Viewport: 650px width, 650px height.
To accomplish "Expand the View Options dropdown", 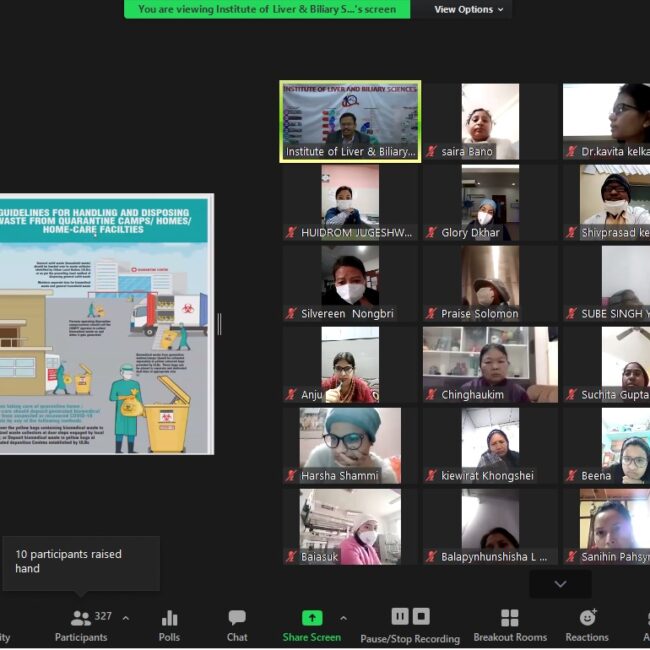I will point(468,9).
